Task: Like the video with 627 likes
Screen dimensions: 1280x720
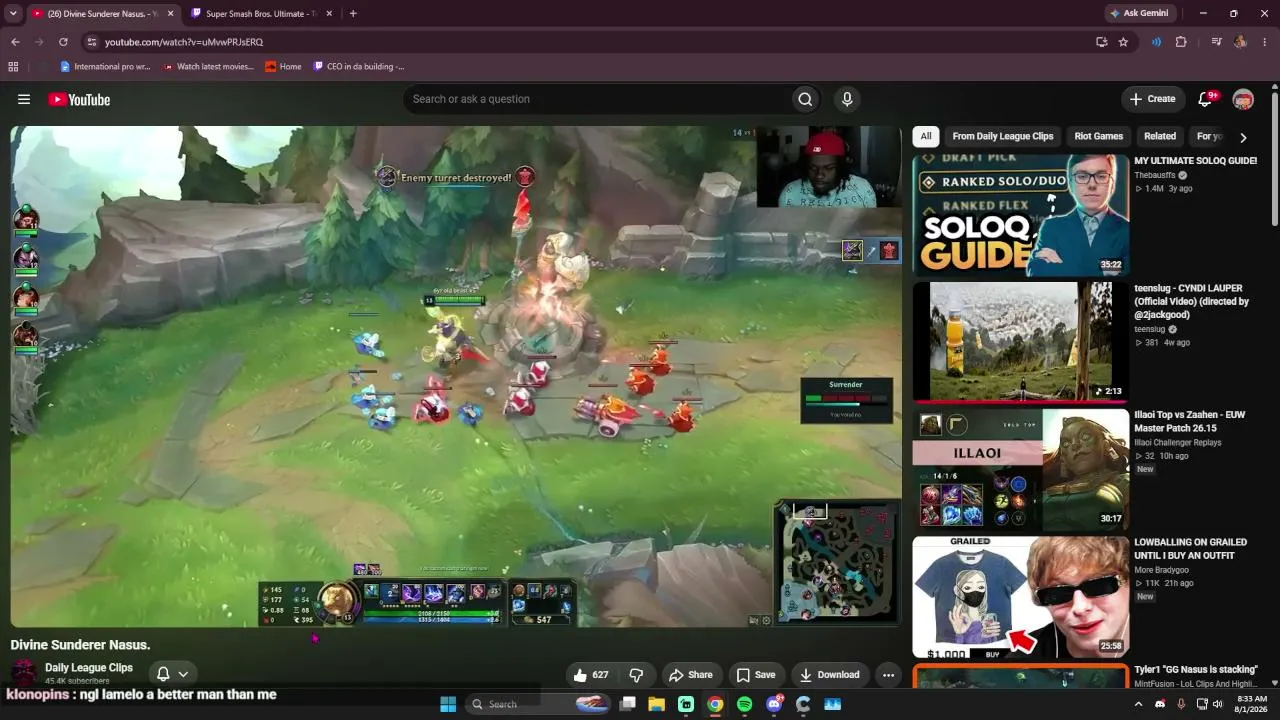Action: pos(591,675)
